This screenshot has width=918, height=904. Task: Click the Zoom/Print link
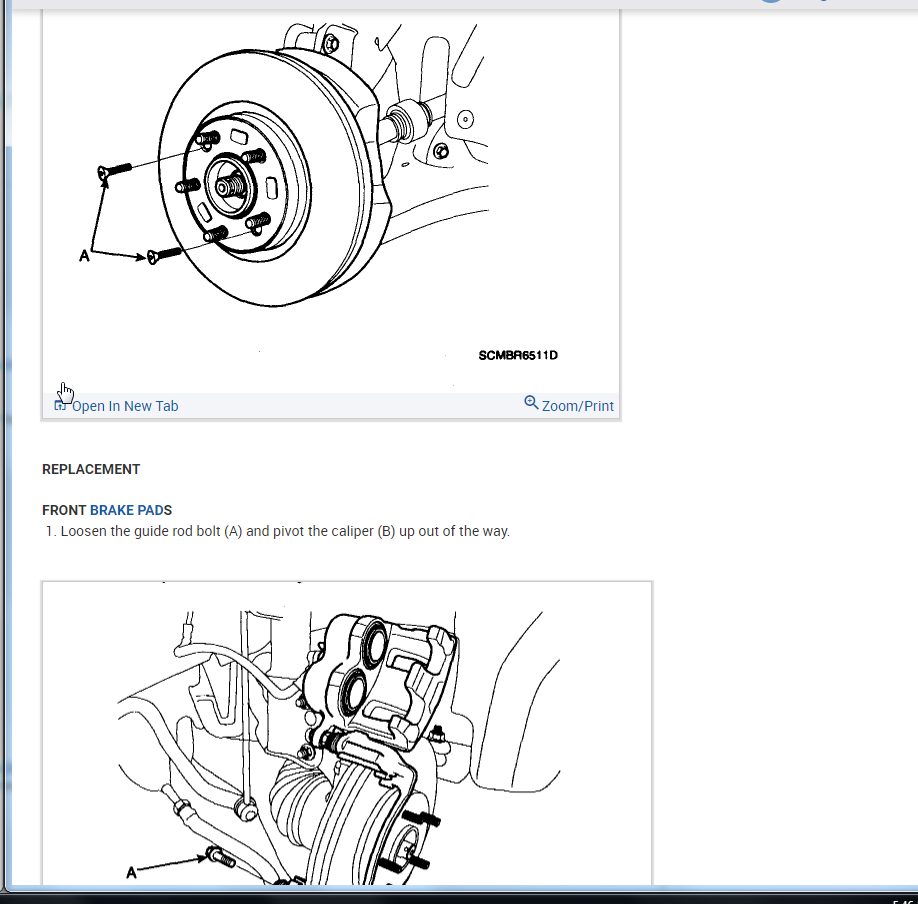[577, 406]
